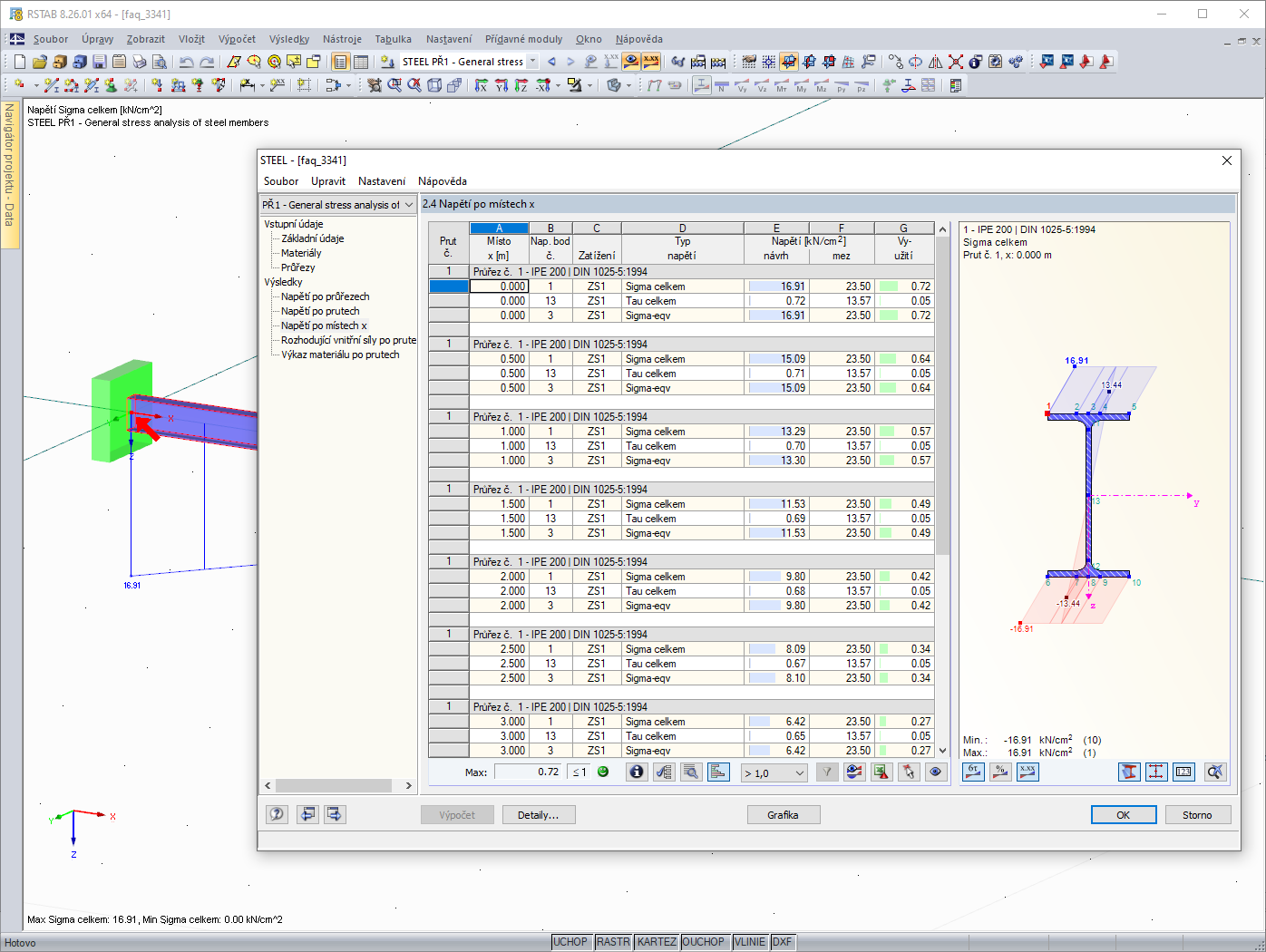Expand the STEEL PŘ1 module dropdown in the toolbar

point(532,62)
